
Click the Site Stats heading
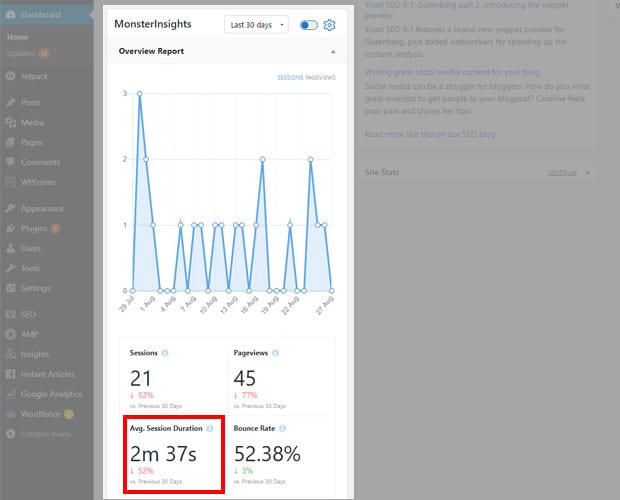pyautogui.click(x=382, y=172)
